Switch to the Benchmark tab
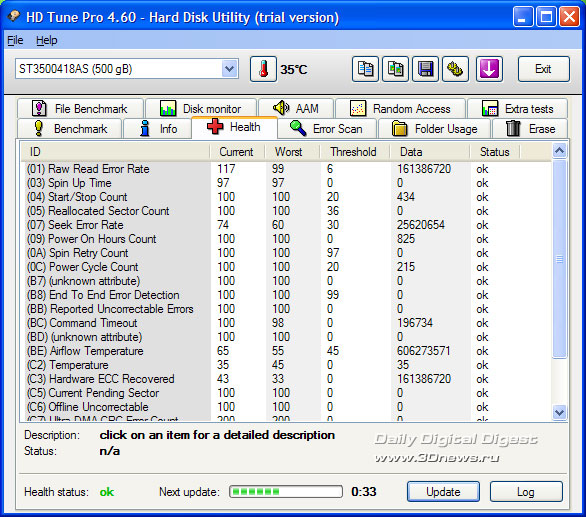Screen dimensions: 586x517 click(x=70, y=129)
